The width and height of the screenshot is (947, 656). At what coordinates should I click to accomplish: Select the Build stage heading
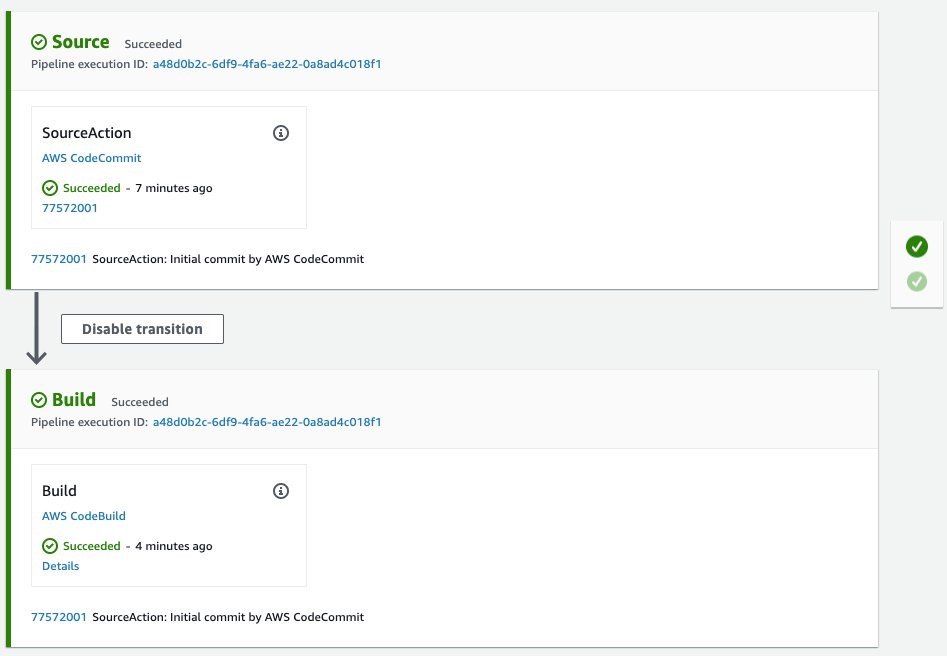click(74, 400)
